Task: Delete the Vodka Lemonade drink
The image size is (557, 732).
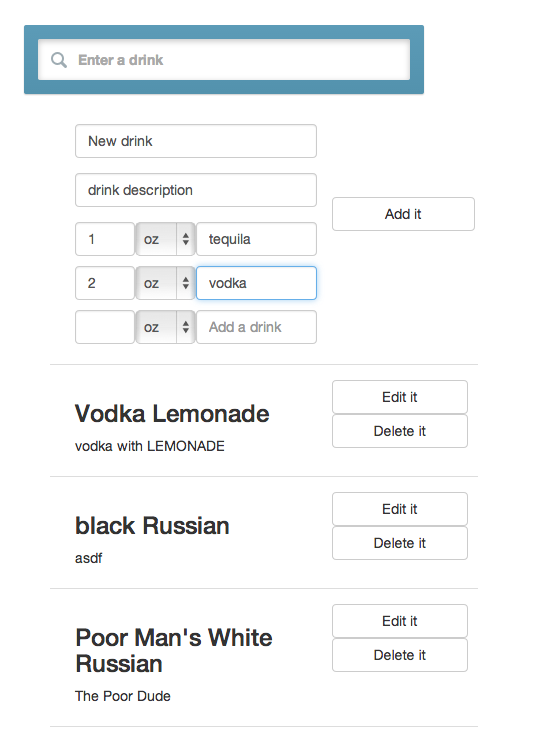Action: click(400, 431)
